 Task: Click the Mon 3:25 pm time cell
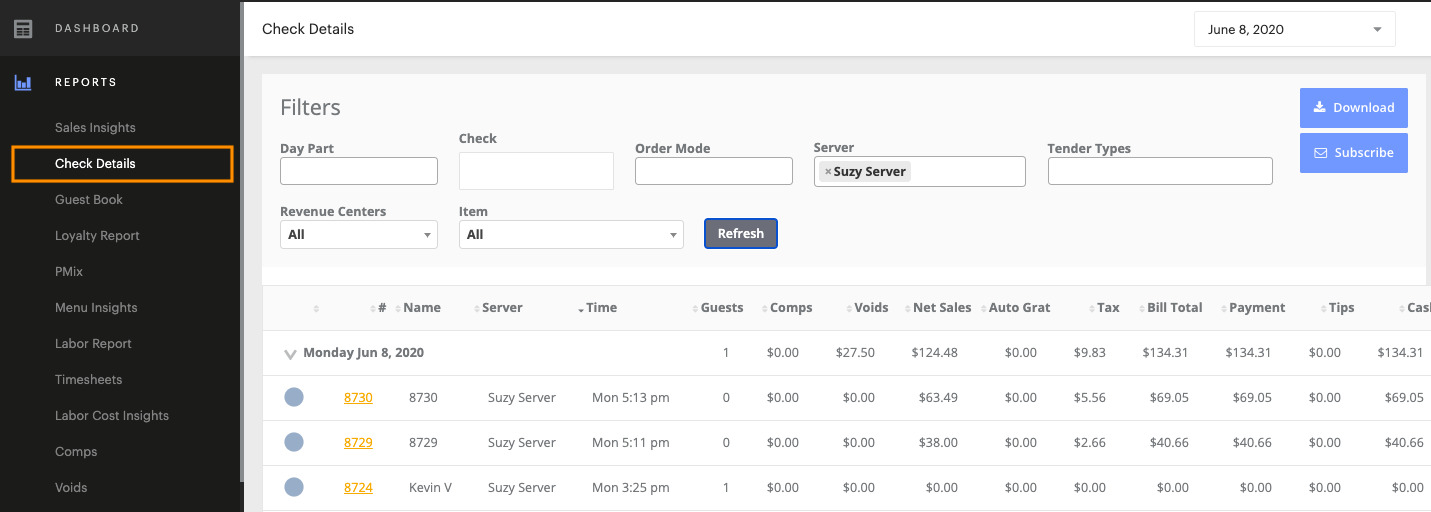click(630, 488)
